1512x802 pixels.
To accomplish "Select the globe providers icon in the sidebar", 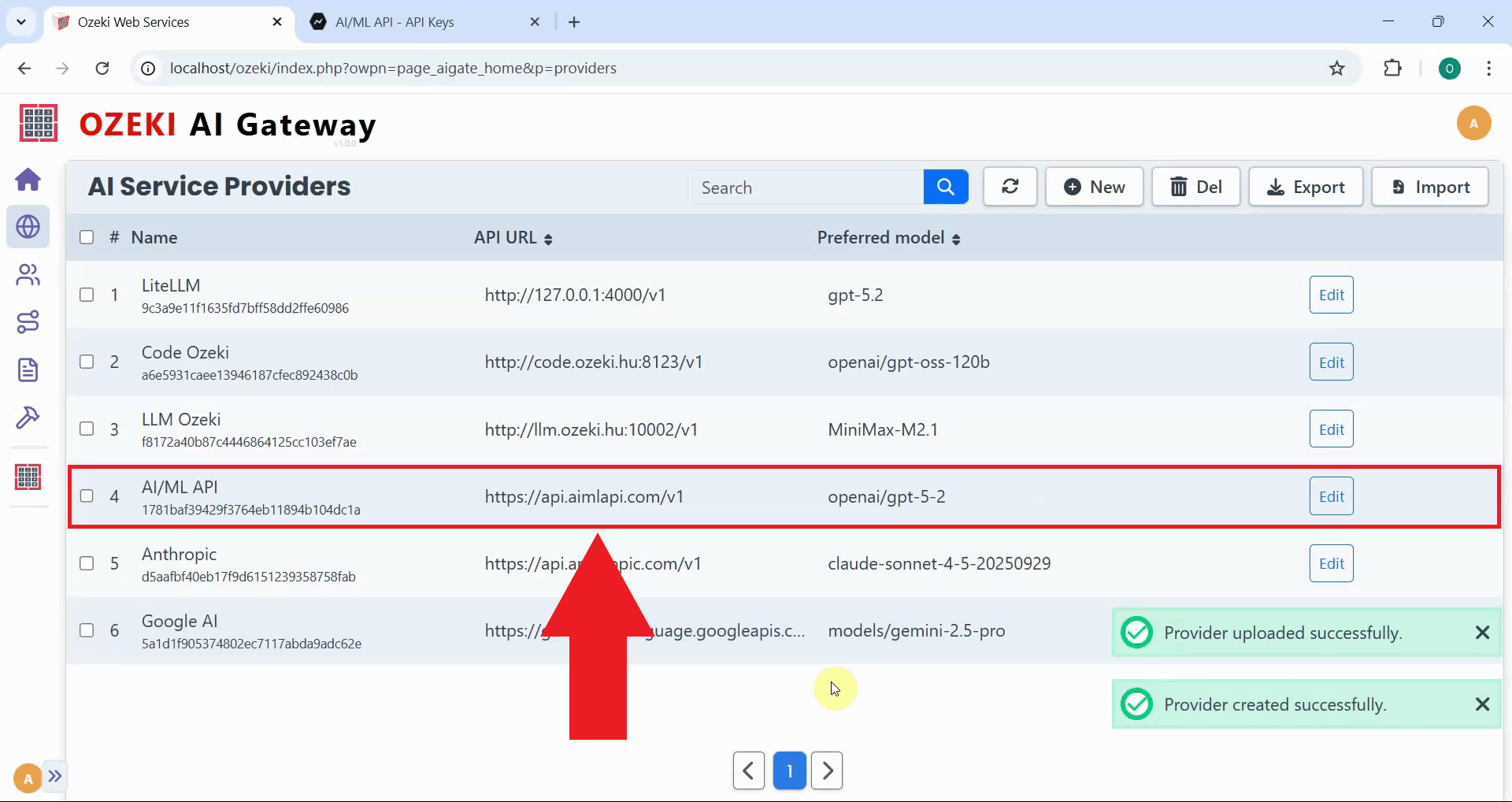I will coord(28,227).
